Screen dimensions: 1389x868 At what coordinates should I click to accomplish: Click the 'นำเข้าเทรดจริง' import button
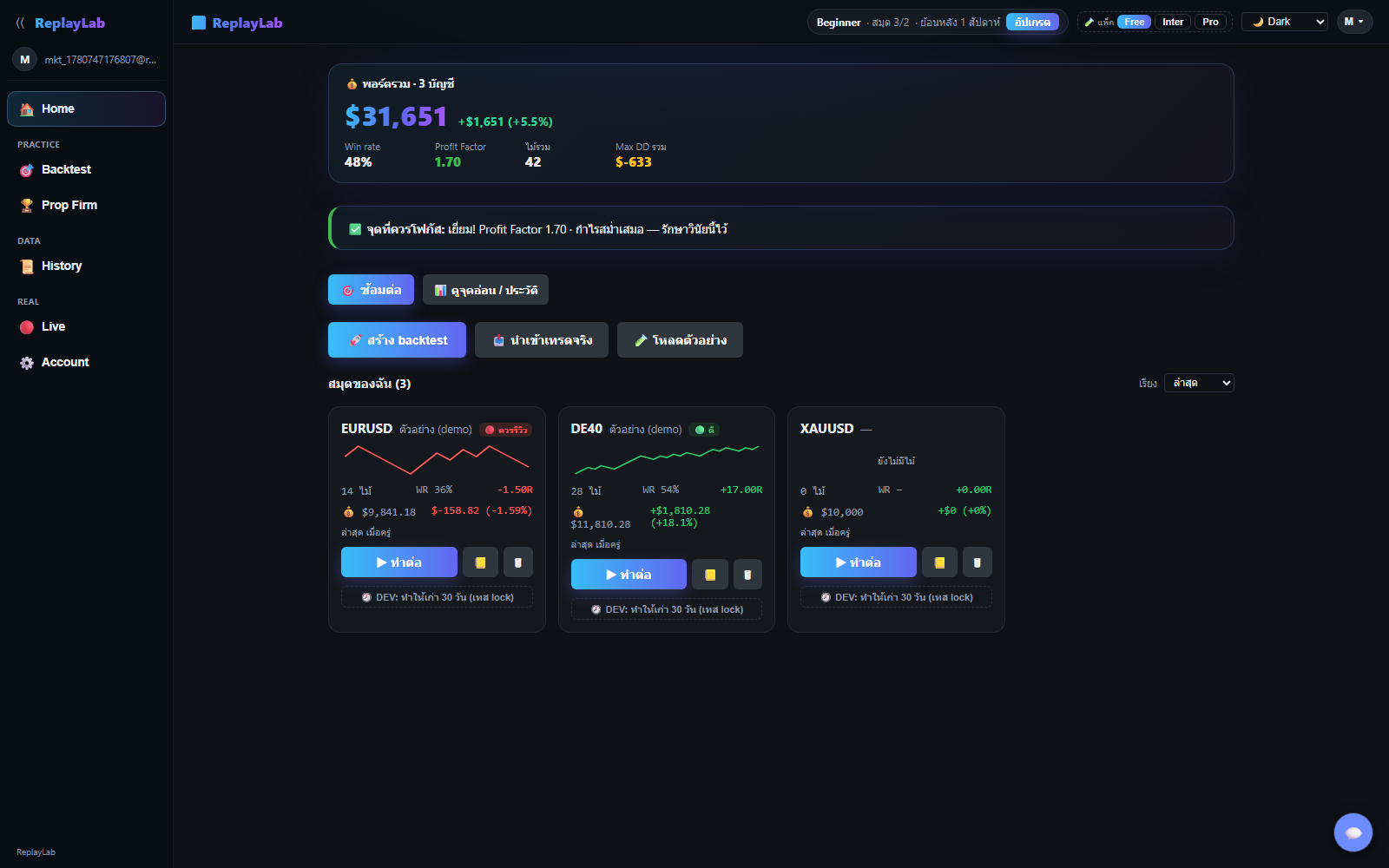[x=542, y=340]
